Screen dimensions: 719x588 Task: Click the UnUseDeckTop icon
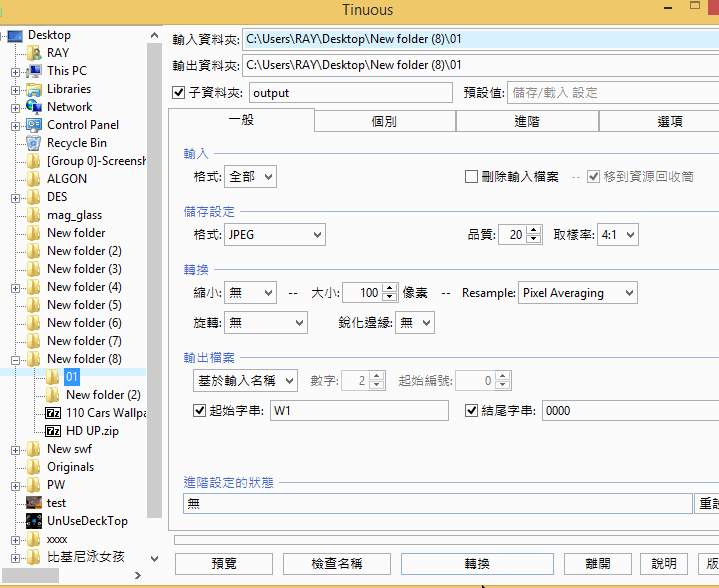[x=34, y=521]
